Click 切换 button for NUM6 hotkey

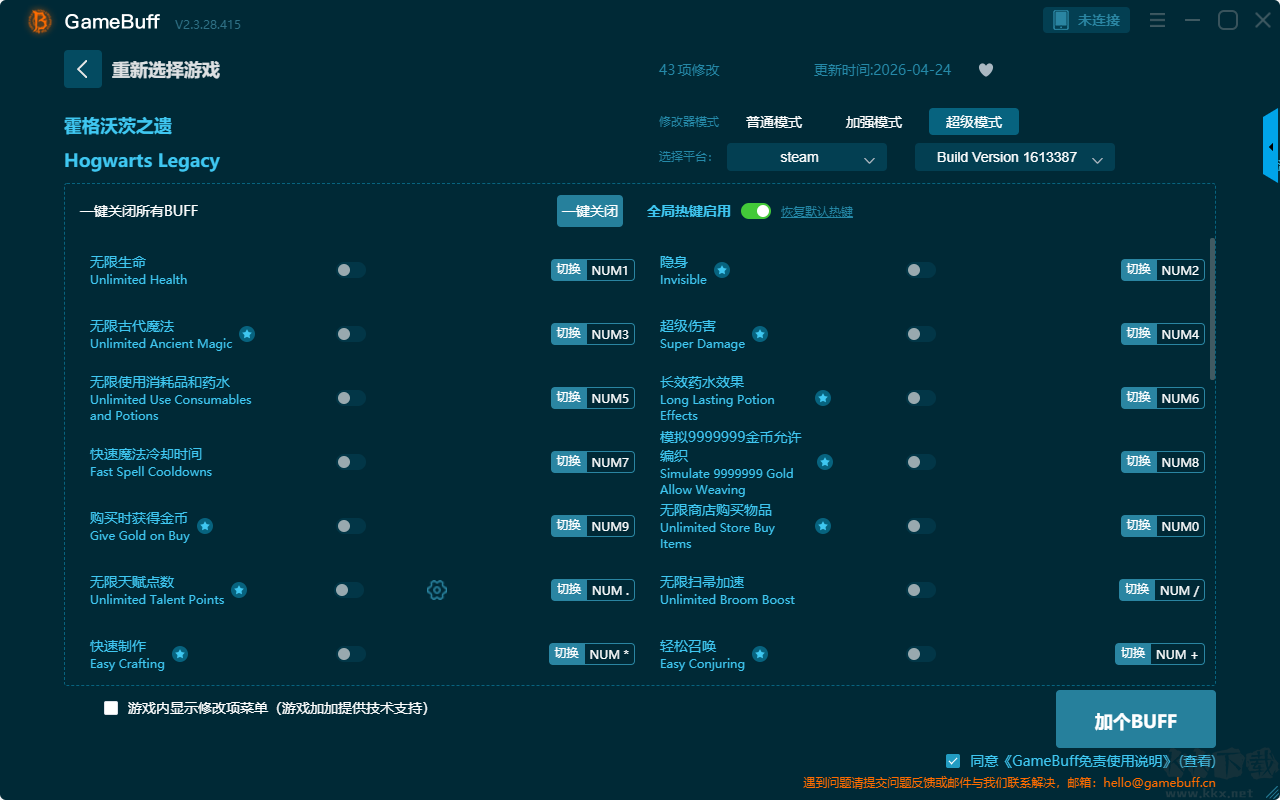1139,398
